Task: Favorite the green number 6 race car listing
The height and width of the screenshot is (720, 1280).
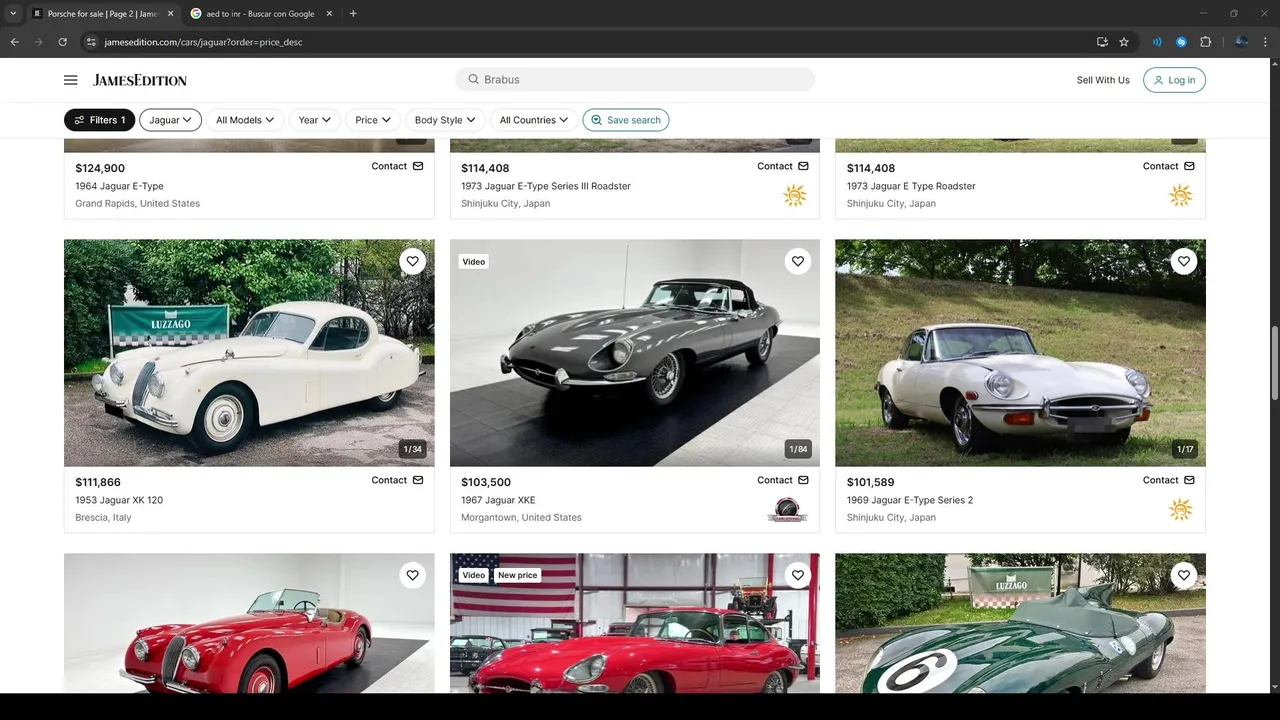Action: (x=1183, y=575)
